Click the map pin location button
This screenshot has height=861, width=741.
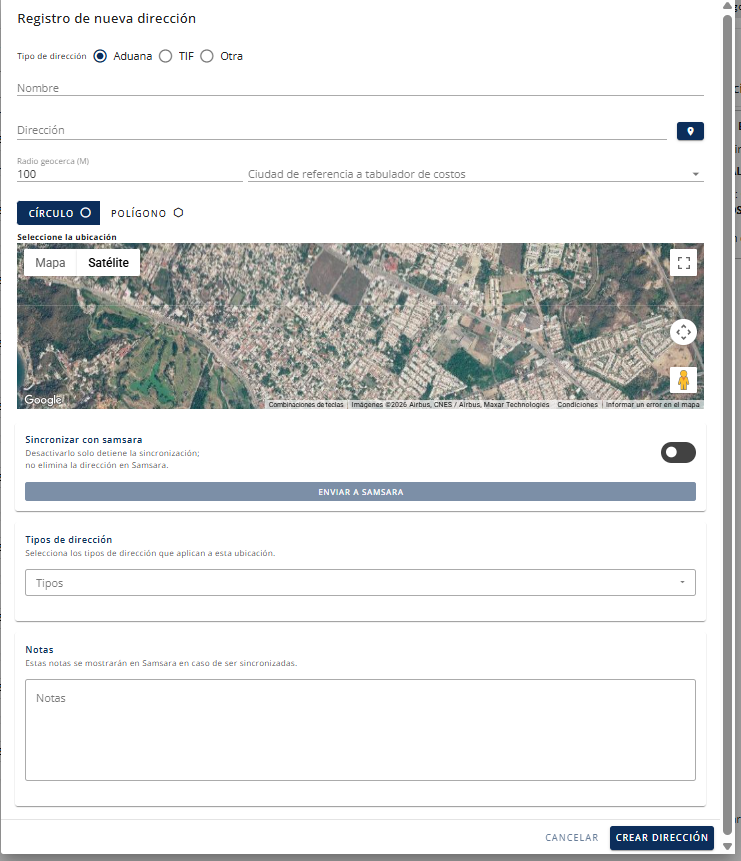tap(690, 131)
